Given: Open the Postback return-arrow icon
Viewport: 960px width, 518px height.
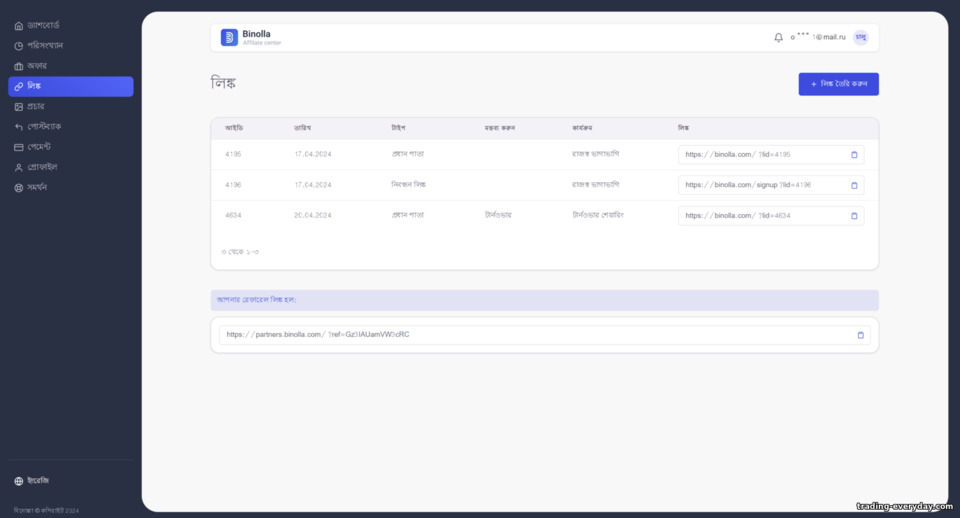Looking at the screenshot, I should (18, 127).
